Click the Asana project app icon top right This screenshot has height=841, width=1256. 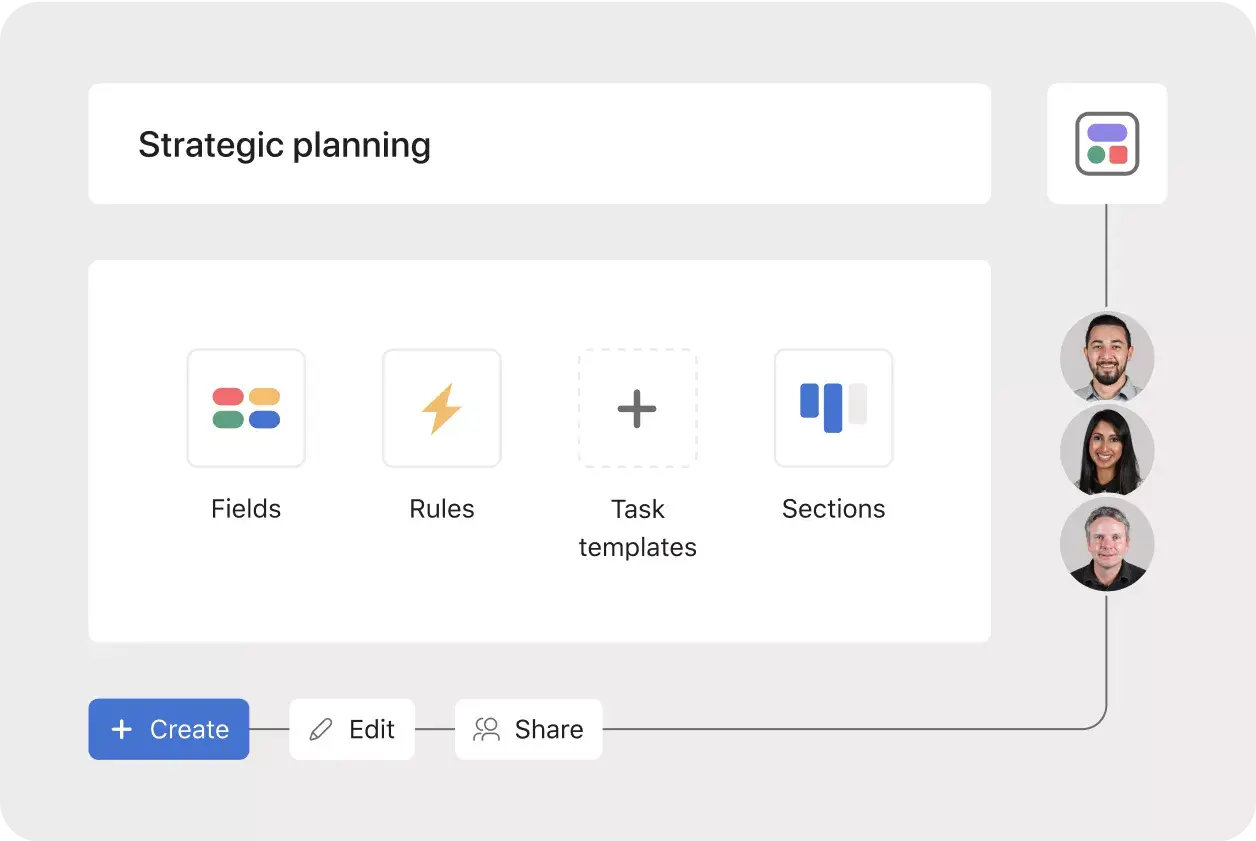click(1107, 143)
